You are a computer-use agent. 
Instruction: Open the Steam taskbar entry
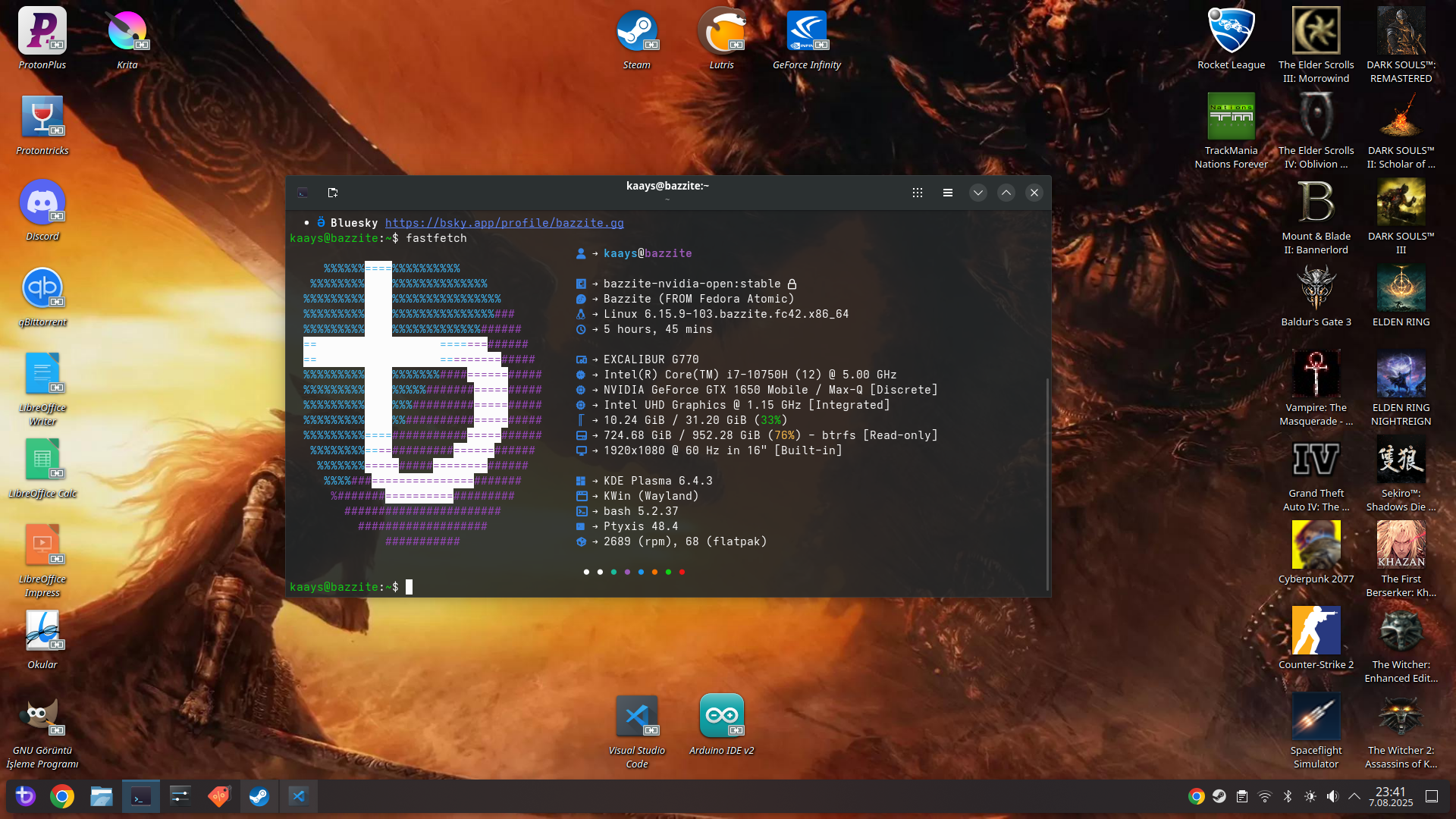point(259,796)
